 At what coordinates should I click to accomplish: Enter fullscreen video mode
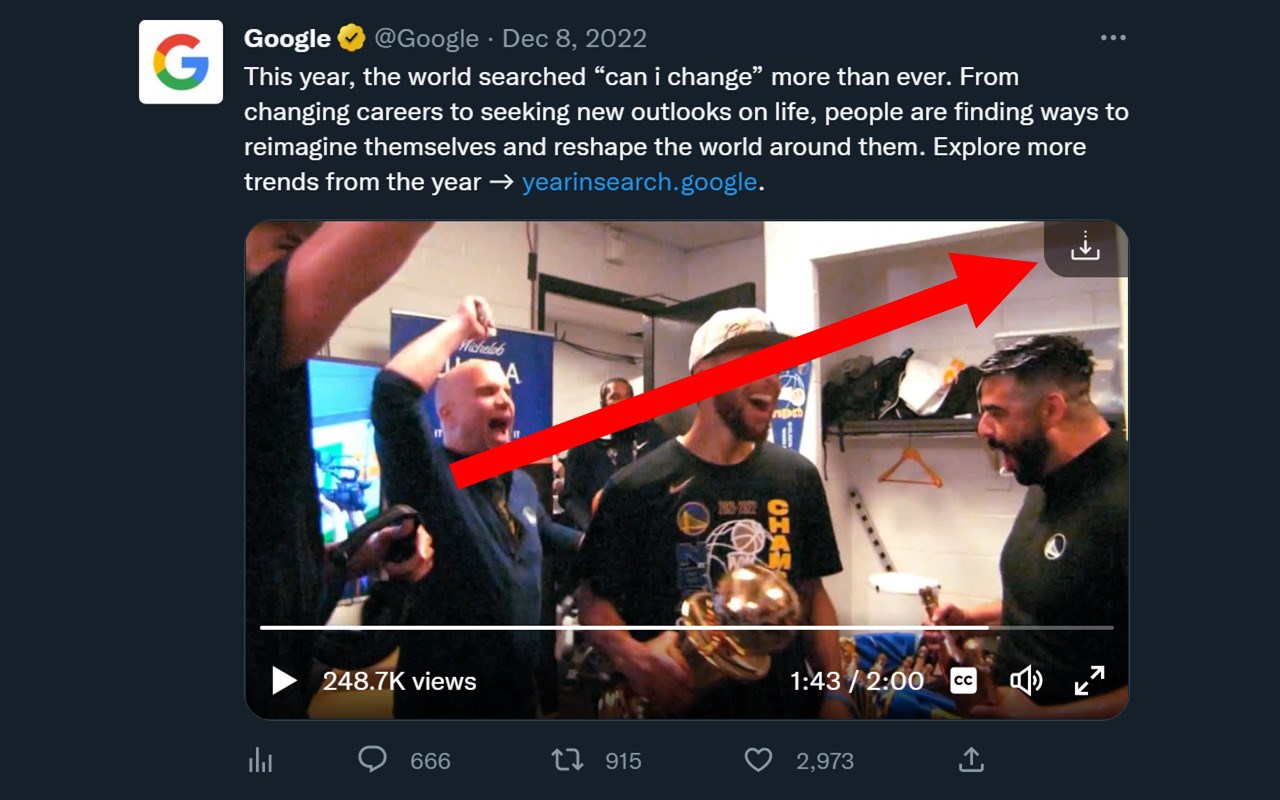tap(1089, 681)
